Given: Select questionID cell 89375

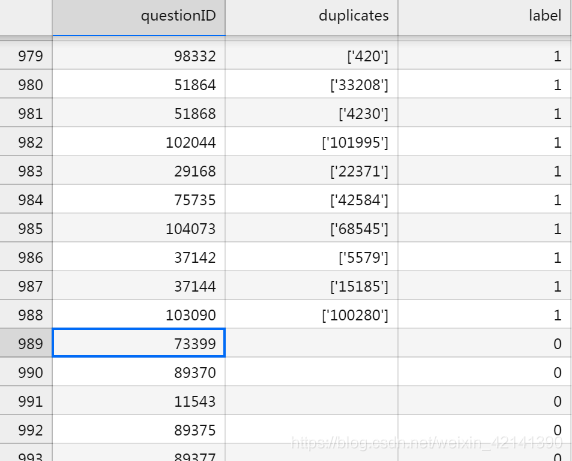Looking at the screenshot, I should 139,430.
